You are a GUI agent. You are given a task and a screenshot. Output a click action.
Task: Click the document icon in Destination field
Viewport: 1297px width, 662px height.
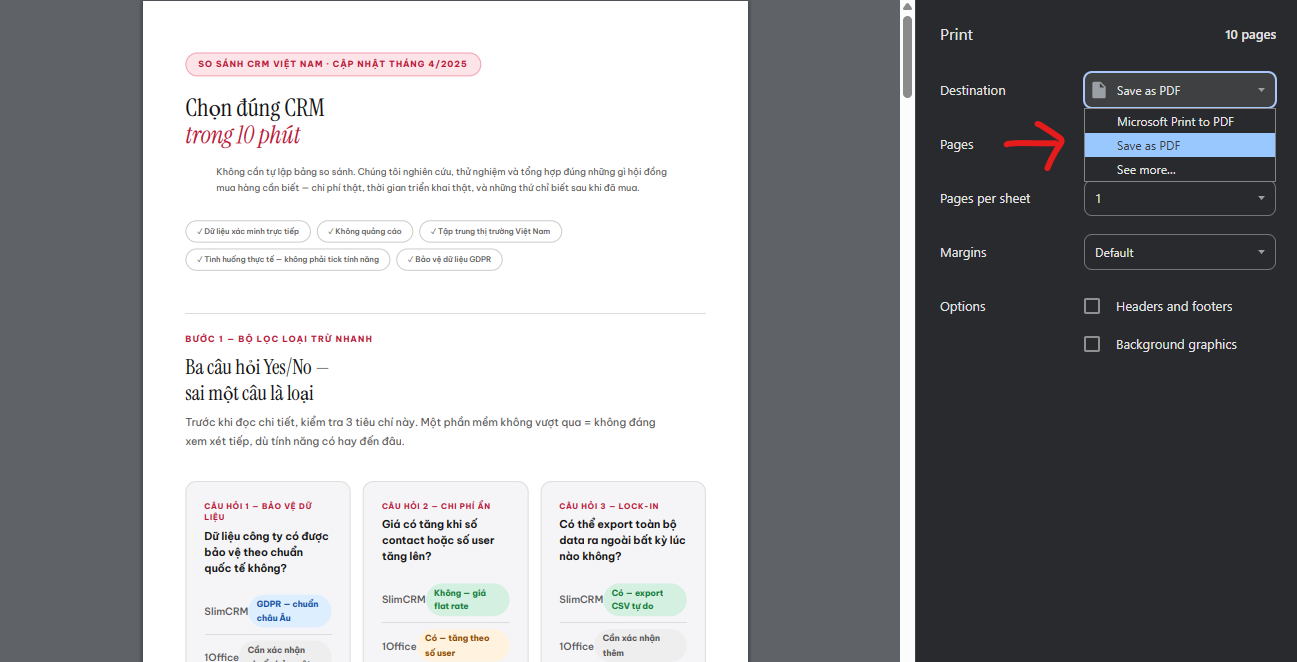pos(1099,90)
